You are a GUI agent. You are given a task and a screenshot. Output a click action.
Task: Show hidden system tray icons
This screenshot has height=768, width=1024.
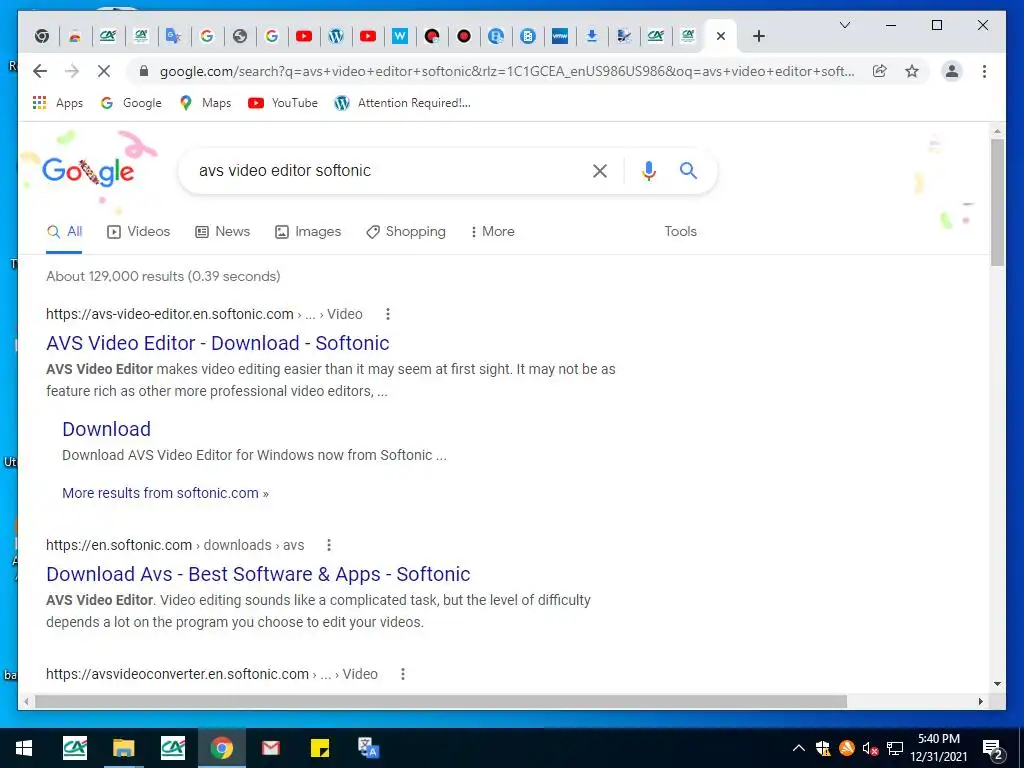[799, 748]
